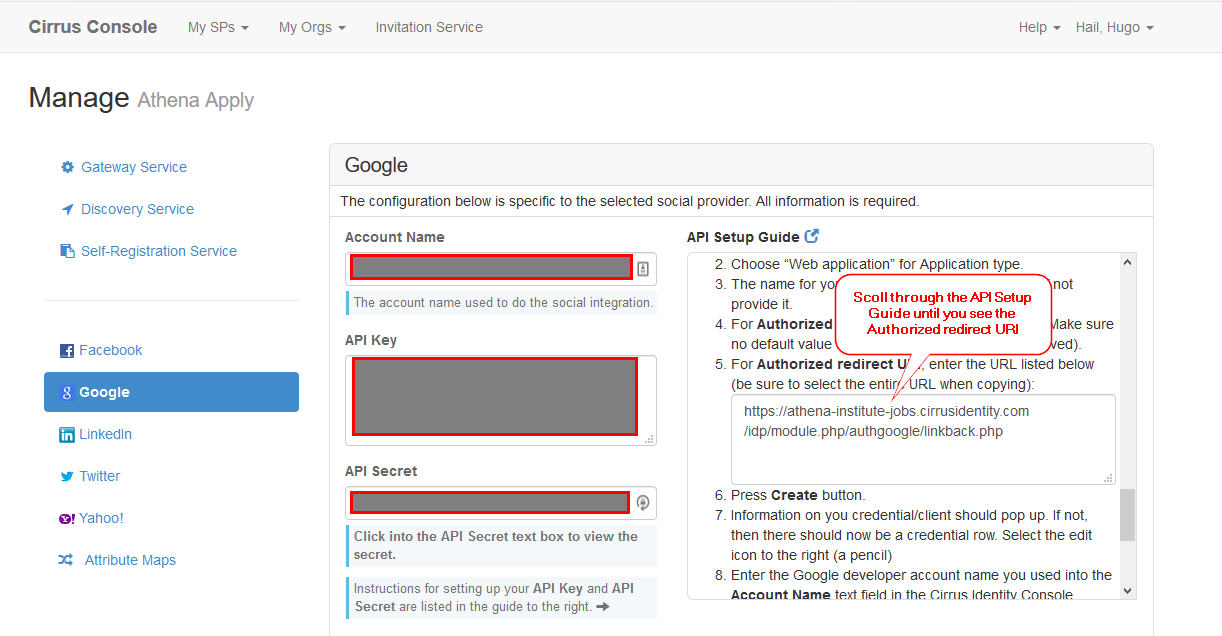
Task: Click the Twitter bird icon
Action: coord(67,477)
